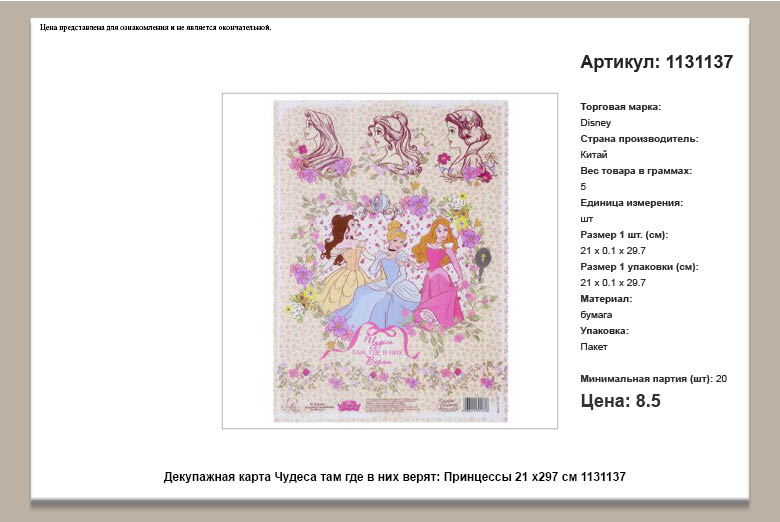Image resolution: width=780 pixels, height=522 pixels.
Task: Click the label "Страна производитель:"
Action: pos(639,138)
